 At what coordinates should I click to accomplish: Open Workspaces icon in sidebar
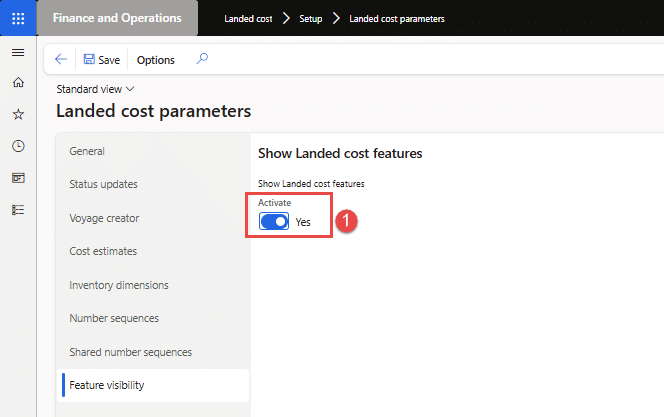click(x=18, y=178)
